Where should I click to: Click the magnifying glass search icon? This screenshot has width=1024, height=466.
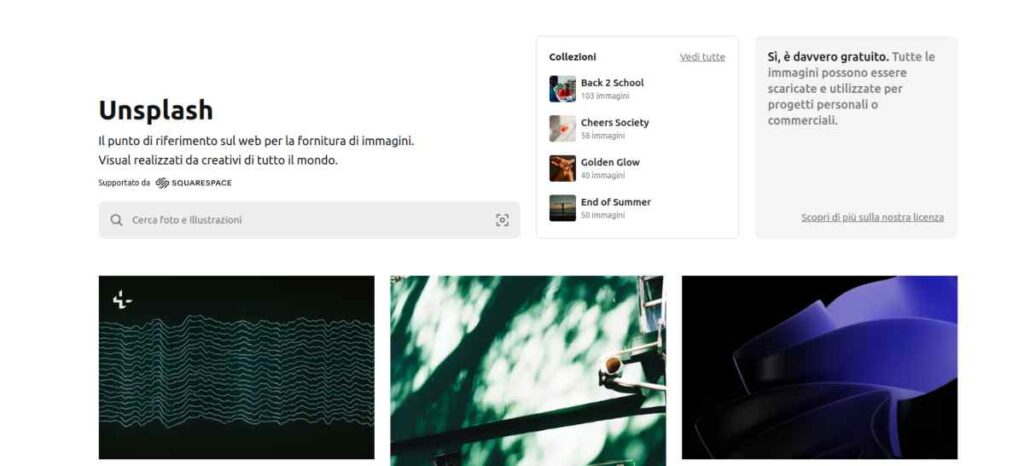(x=116, y=220)
